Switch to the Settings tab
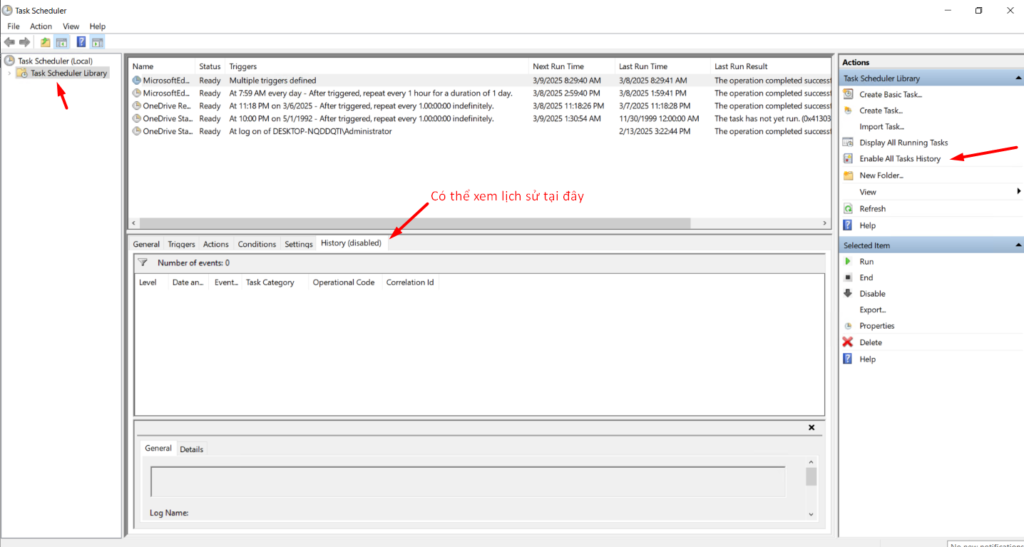This screenshot has width=1024, height=547. point(298,244)
